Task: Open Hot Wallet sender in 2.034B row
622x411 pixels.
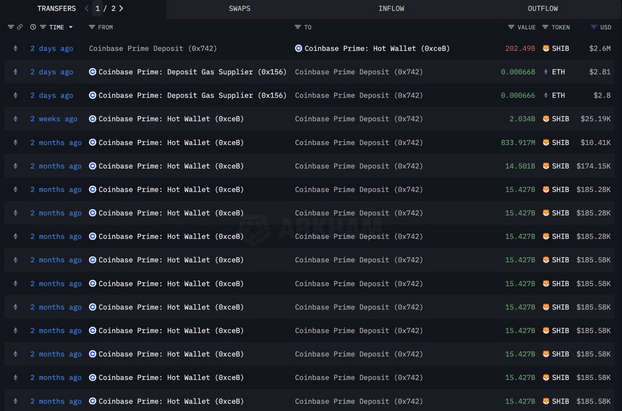Action: [171, 119]
